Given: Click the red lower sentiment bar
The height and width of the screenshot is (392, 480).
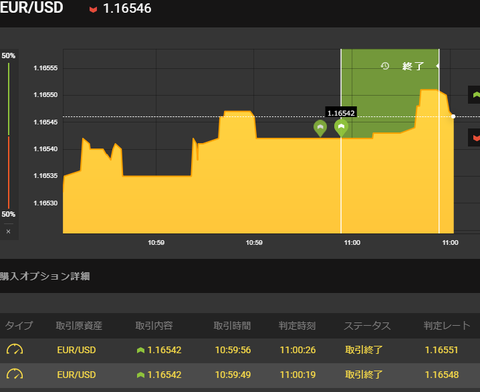Looking at the screenshot, I should [x=8, y=172].
